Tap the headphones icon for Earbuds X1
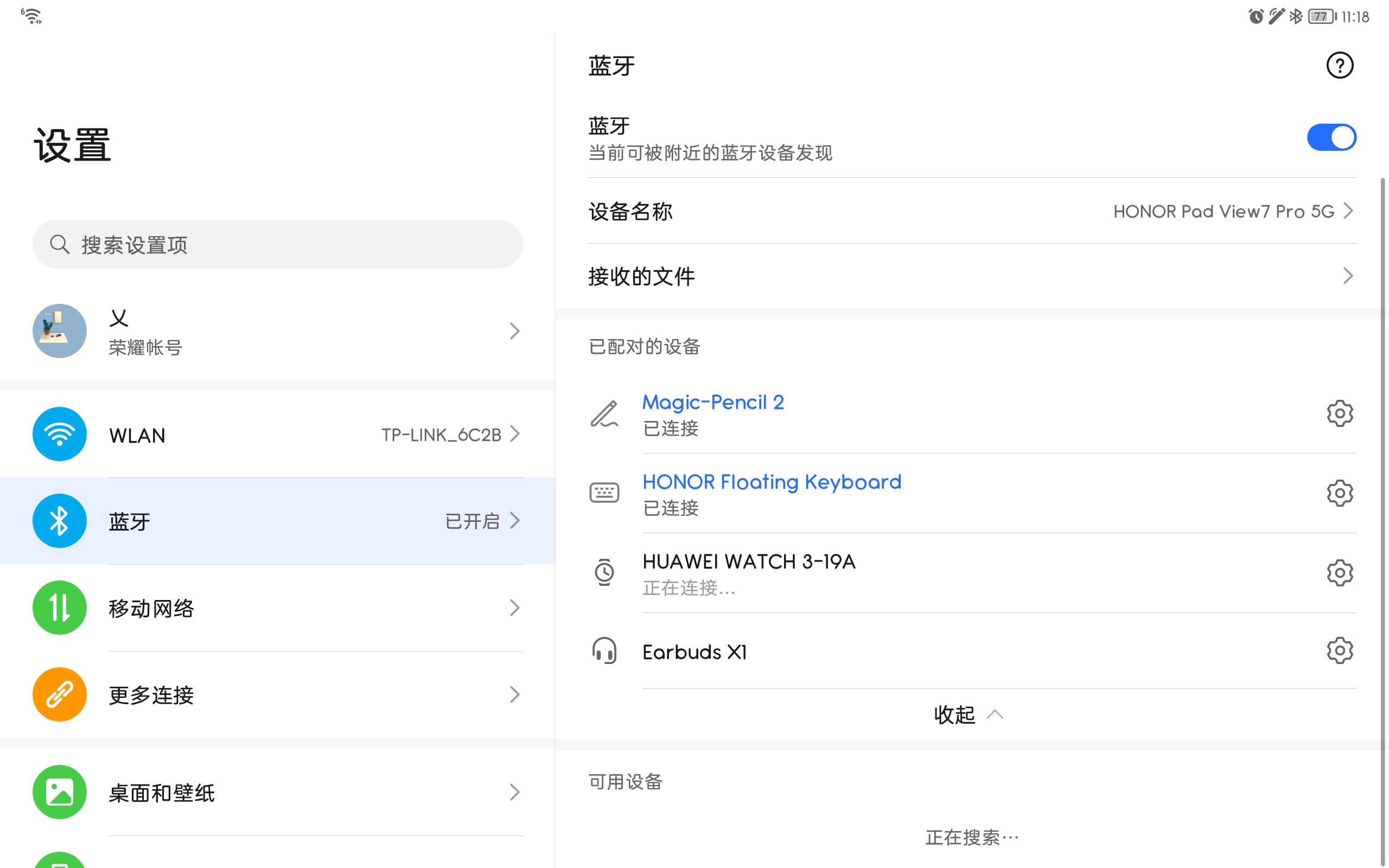Viewport: 1389px width, 868px height. [x=604, y=651]
